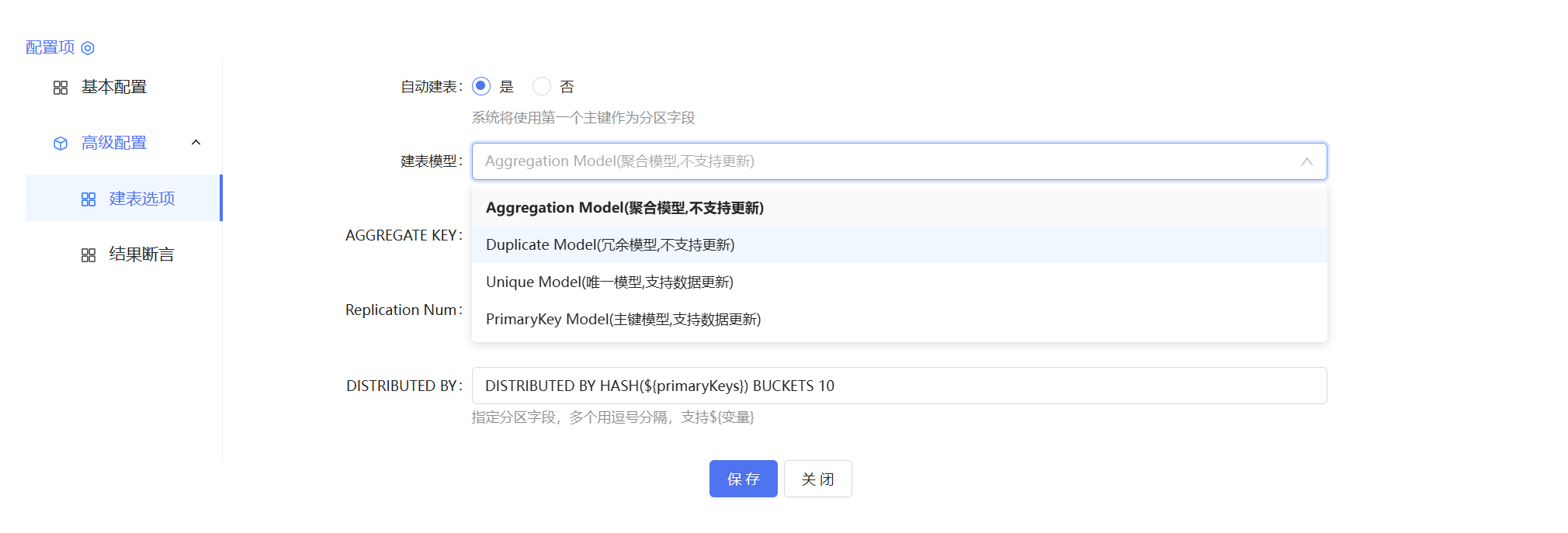Select the 否 radio for 自动建表

pyautogui.click(x=541, y=86)
